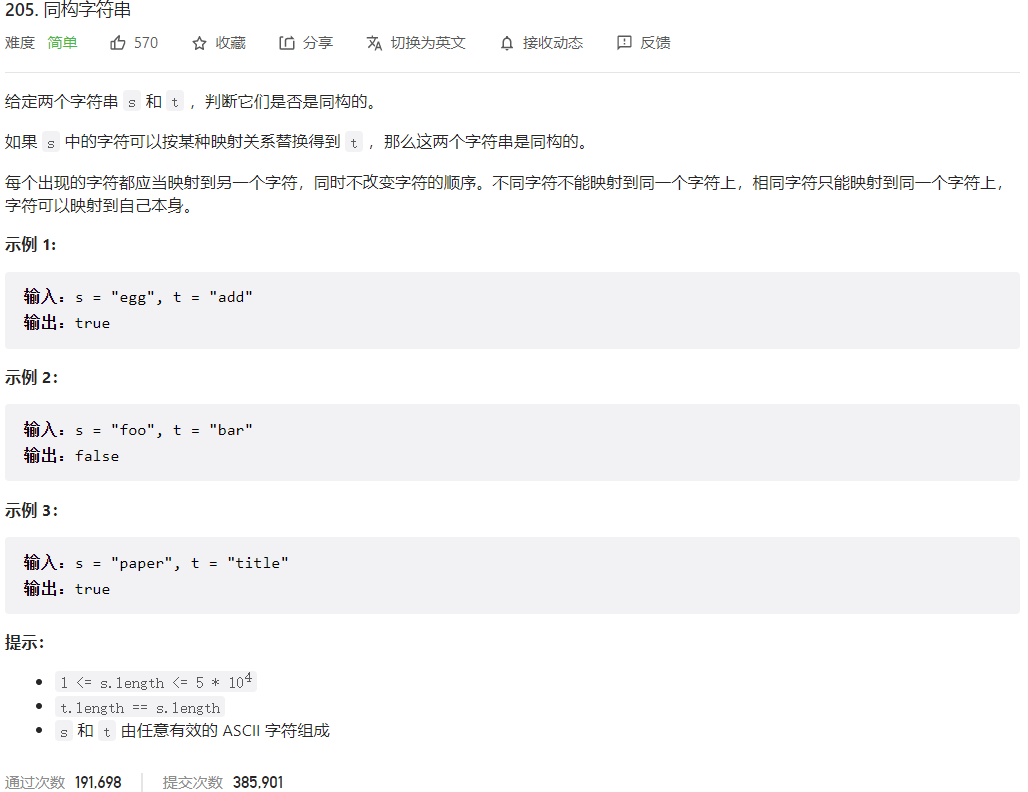Click the 通过次数 label
Image resolution: width=1028 pixels, height=792 pixels.
[35, 782]
